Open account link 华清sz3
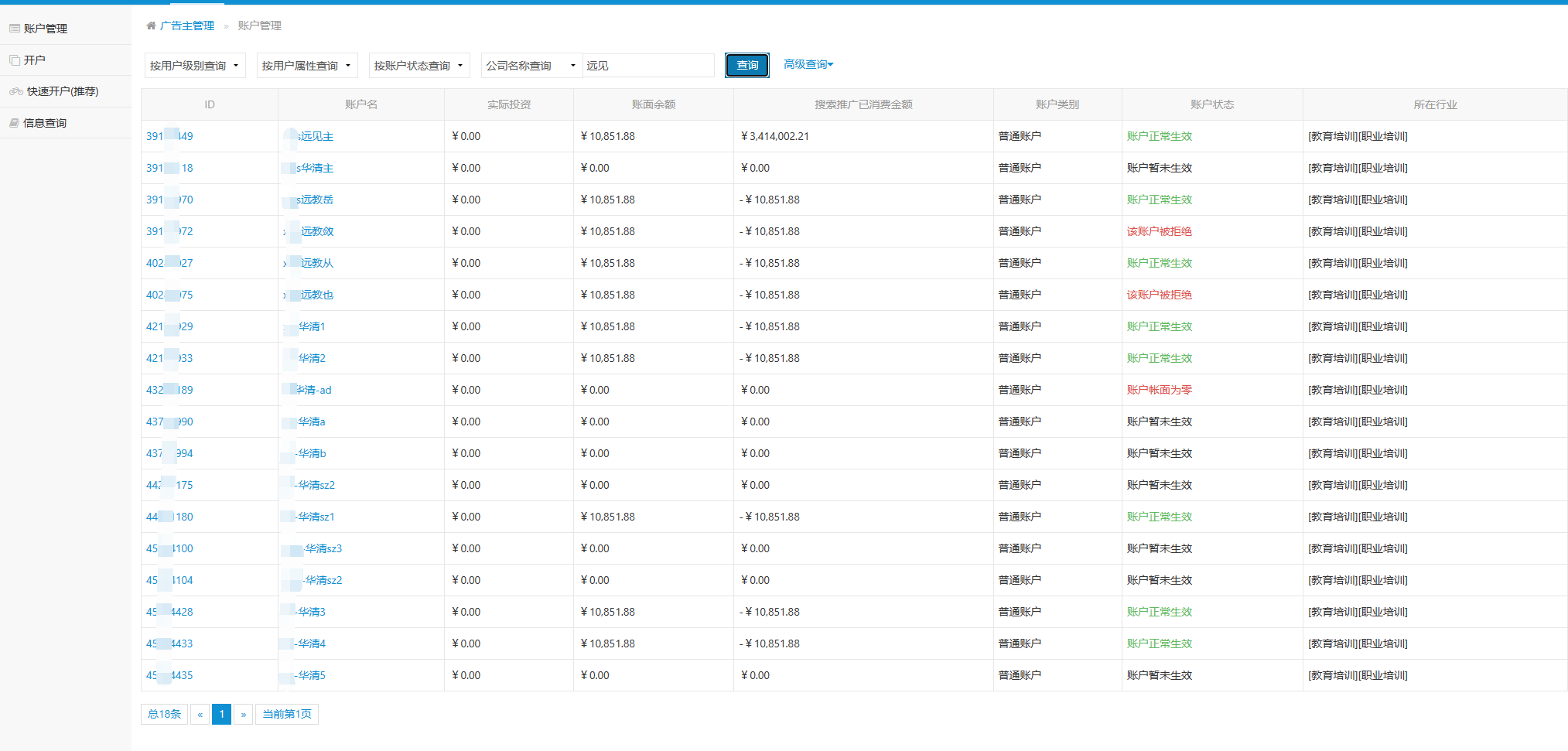 323,548
